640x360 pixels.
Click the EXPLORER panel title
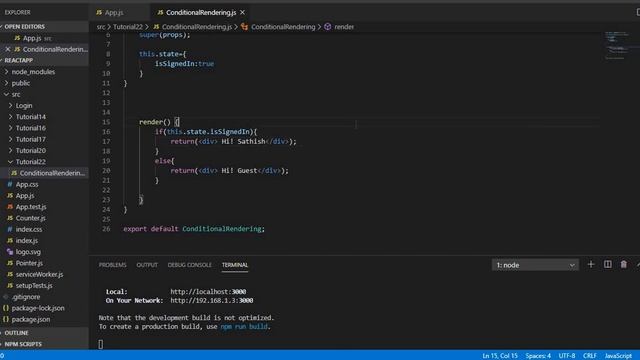click(17, 13)
